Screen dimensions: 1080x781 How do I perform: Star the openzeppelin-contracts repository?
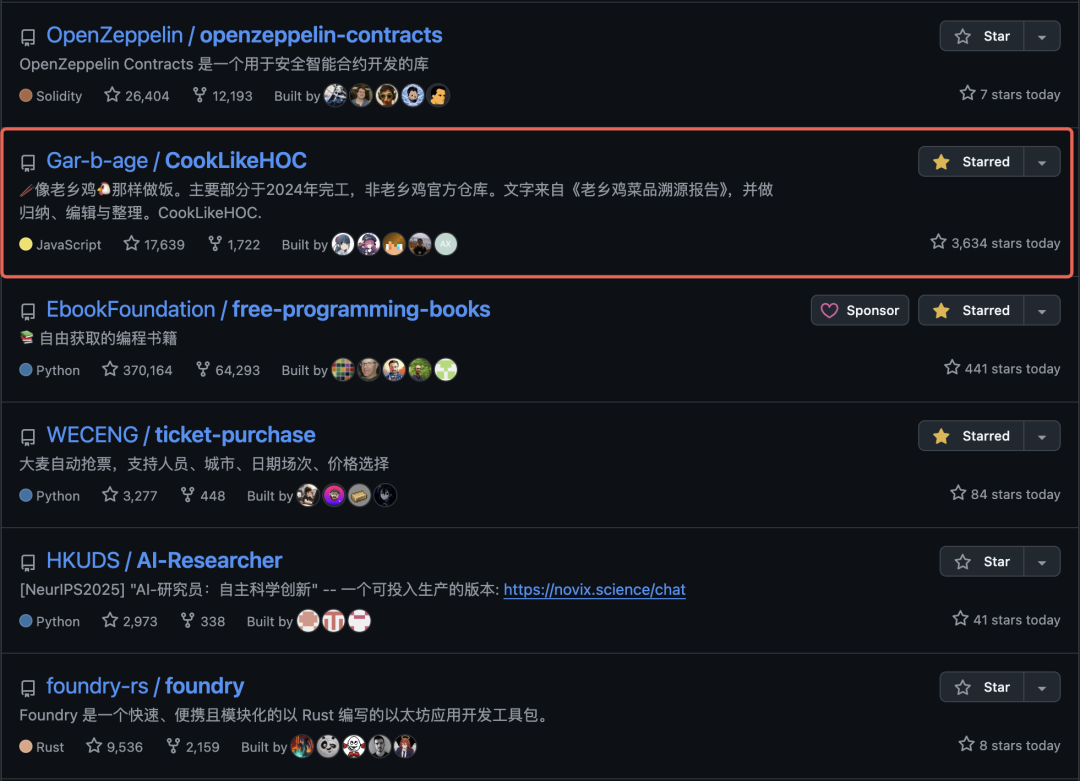(x=982, y=36)
